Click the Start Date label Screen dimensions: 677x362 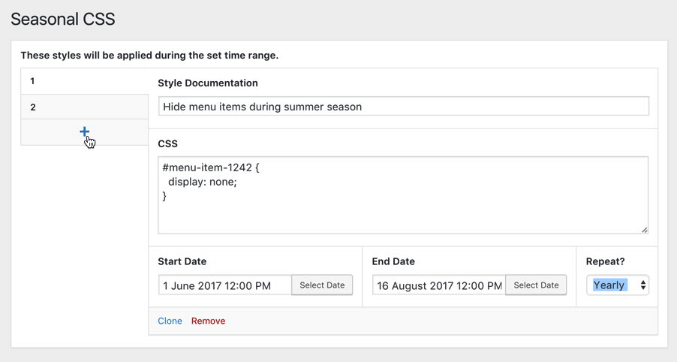(x=182, y=261)
